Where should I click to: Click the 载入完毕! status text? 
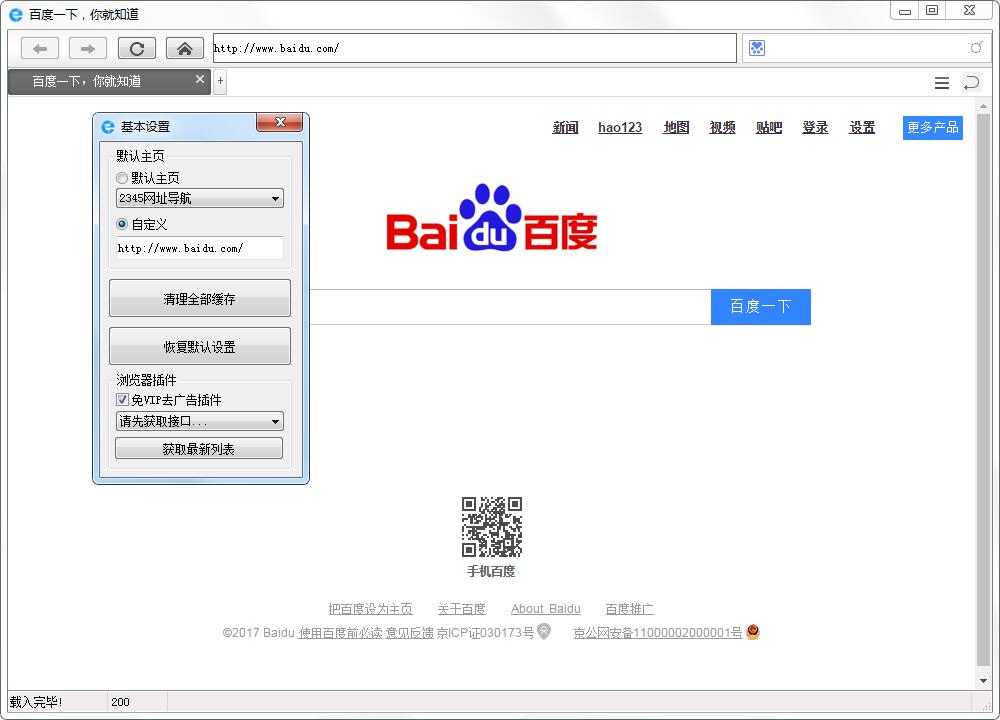tap(36, 702)
